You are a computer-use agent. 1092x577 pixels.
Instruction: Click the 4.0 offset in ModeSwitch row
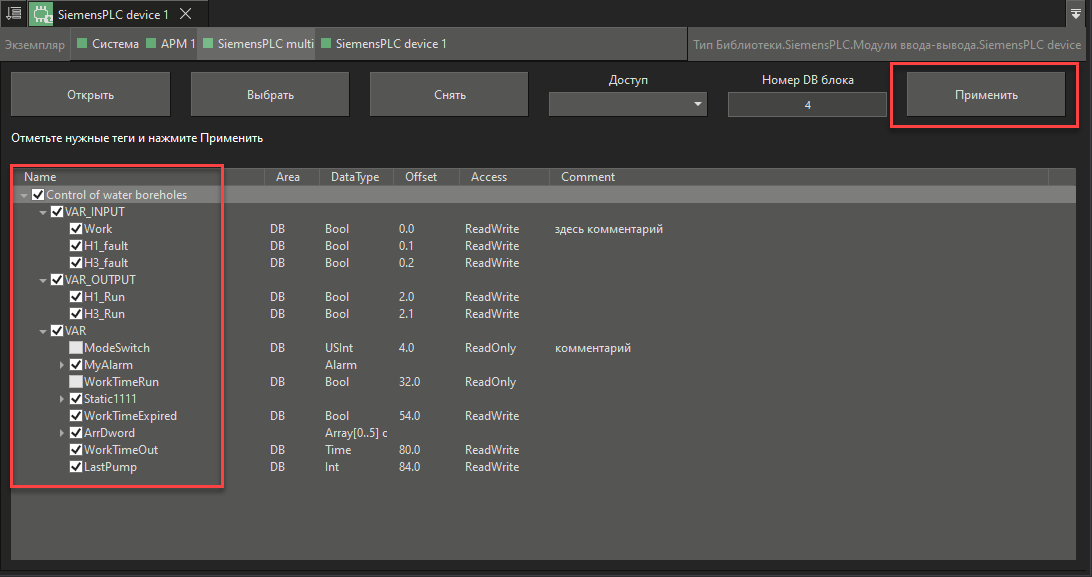pos(407,347)
